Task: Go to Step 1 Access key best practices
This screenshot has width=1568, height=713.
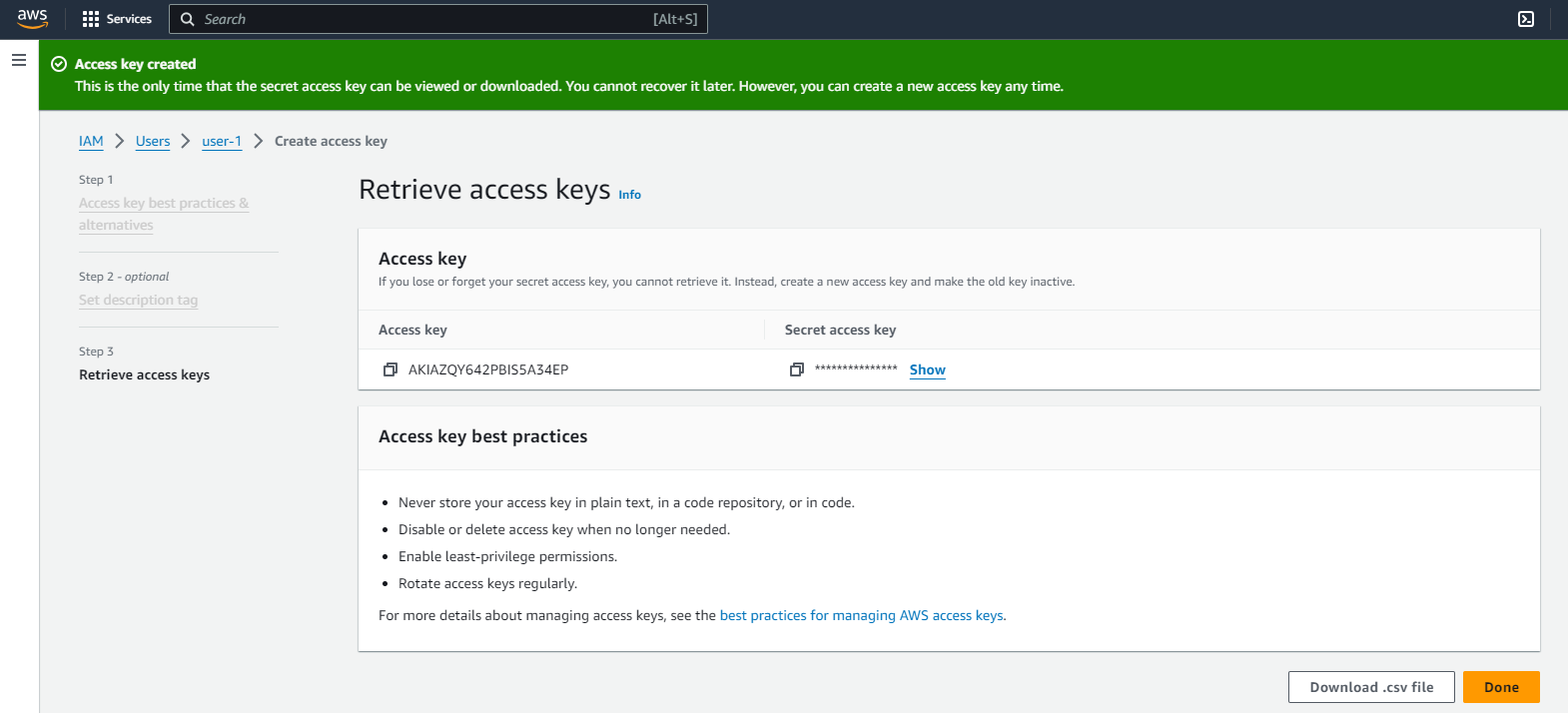Action: pos(164,214)
